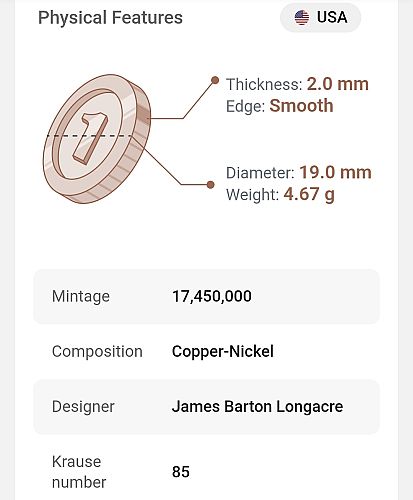This screenshot has width=413, height=500.
Task: Tap the thickness callout dot marker
Action: click(x=215, y=80)
